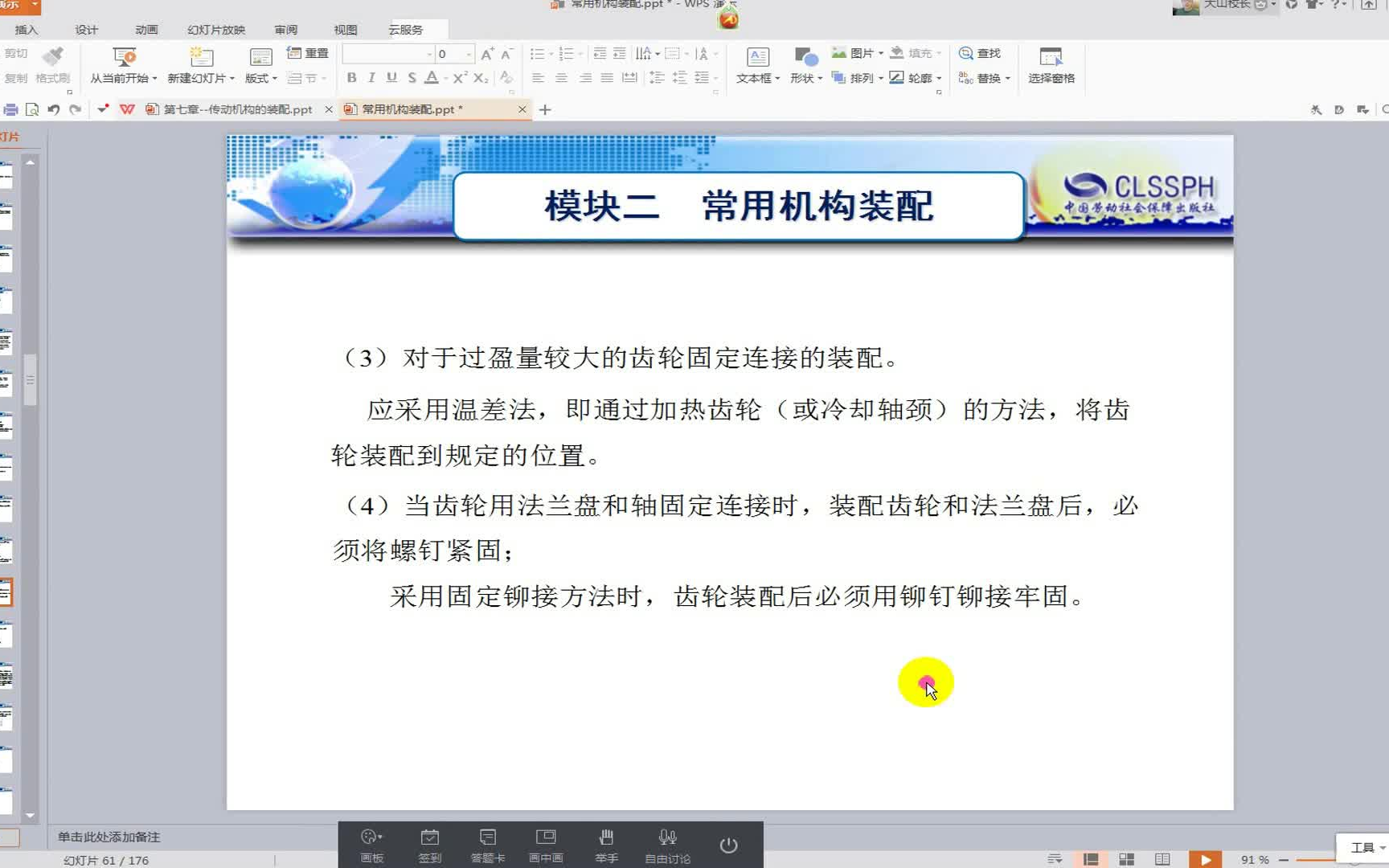The width and height of the screenshot is (1389, 868).
Task: Open the Slide Show (幻灯片放映) tab
Action: [216, 30]
